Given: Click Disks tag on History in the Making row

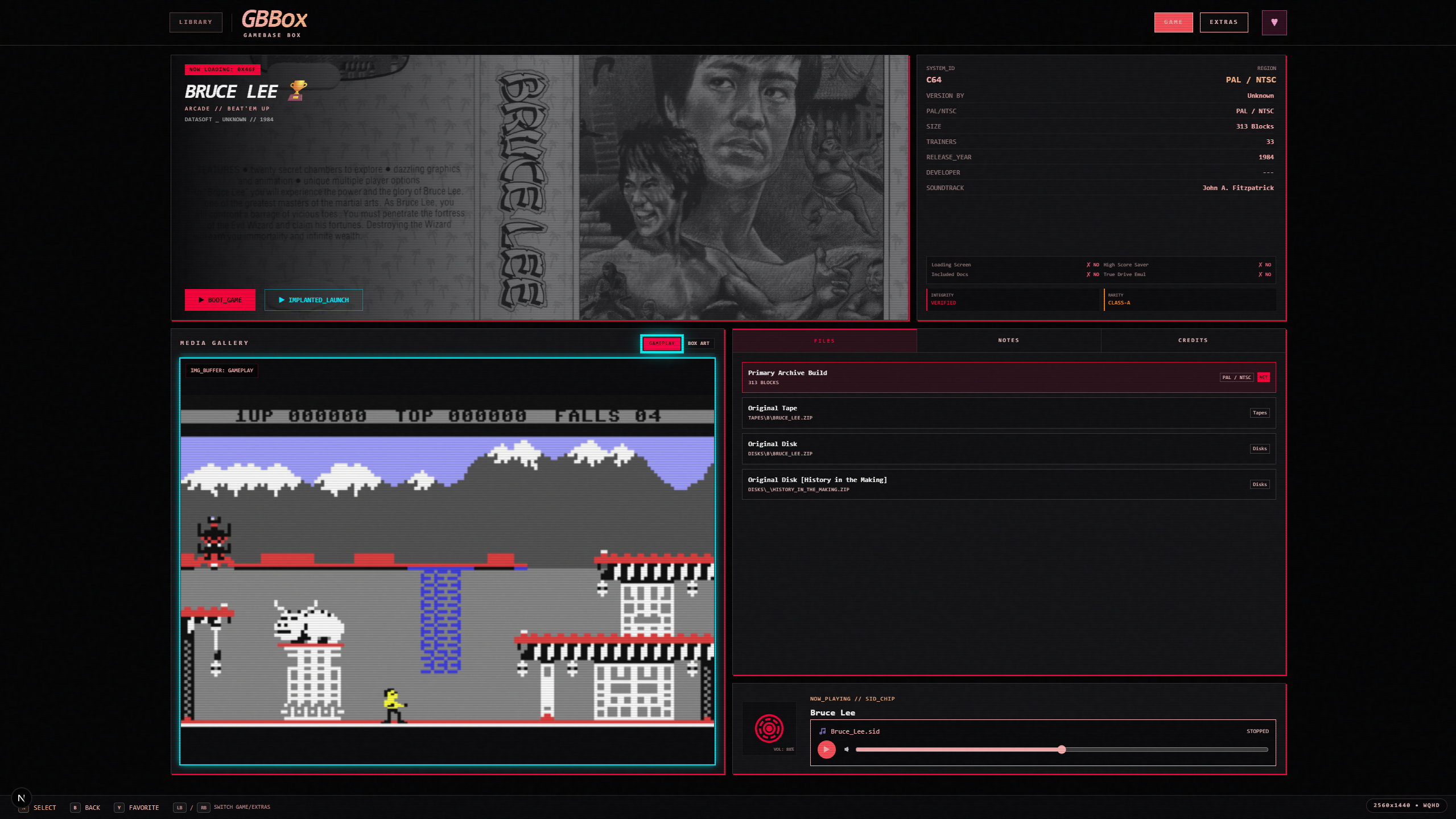Looking at the screenshot, I should (x=1260, y=484).
